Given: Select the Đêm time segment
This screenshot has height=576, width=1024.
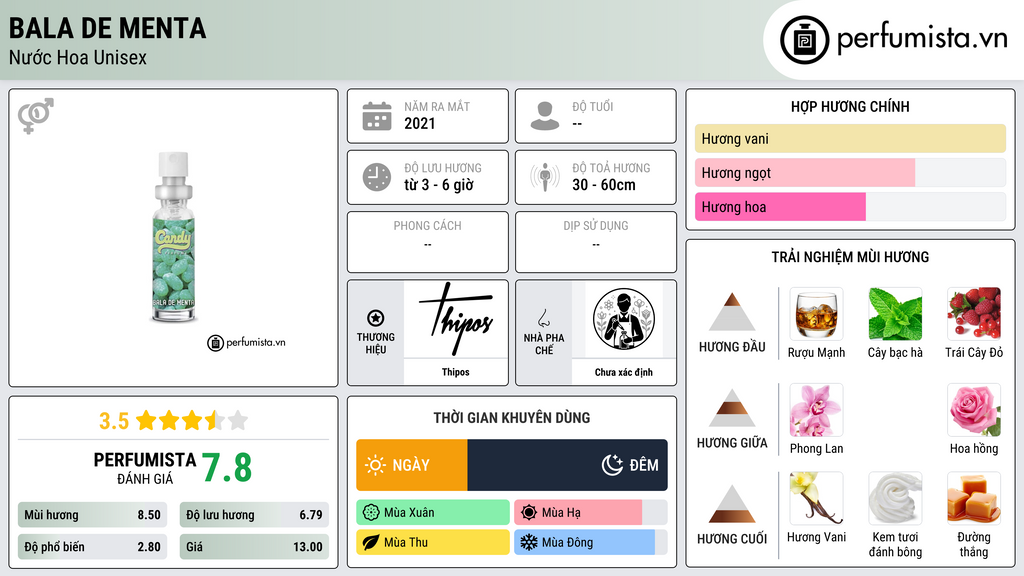Looking at the screenshot, I should click(x=568, y=465).
